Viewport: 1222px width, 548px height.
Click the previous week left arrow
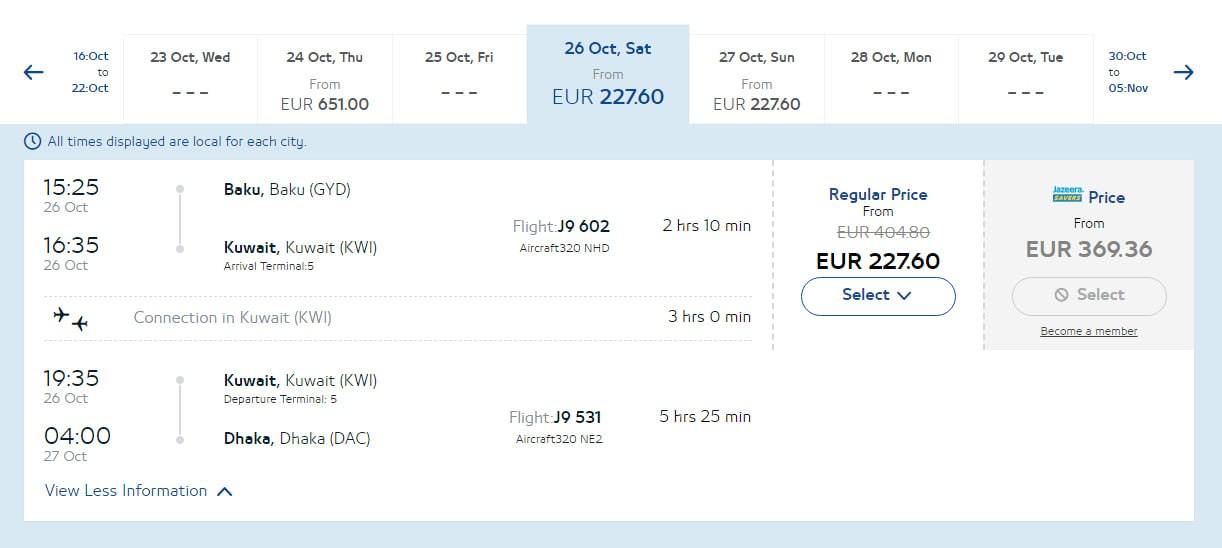pyautogui.click(x=34, y=72)
